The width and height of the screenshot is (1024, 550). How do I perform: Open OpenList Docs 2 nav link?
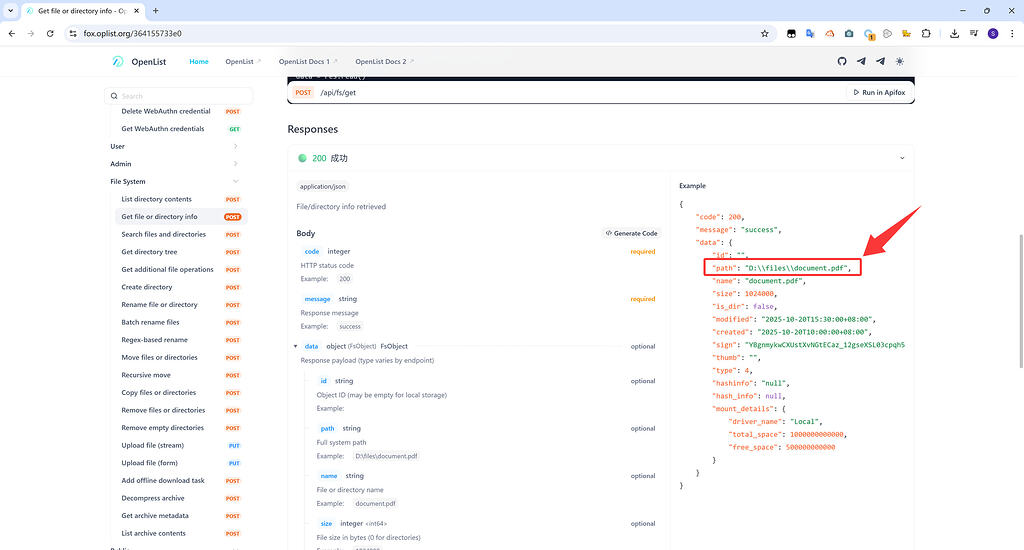tap(385, 61)
